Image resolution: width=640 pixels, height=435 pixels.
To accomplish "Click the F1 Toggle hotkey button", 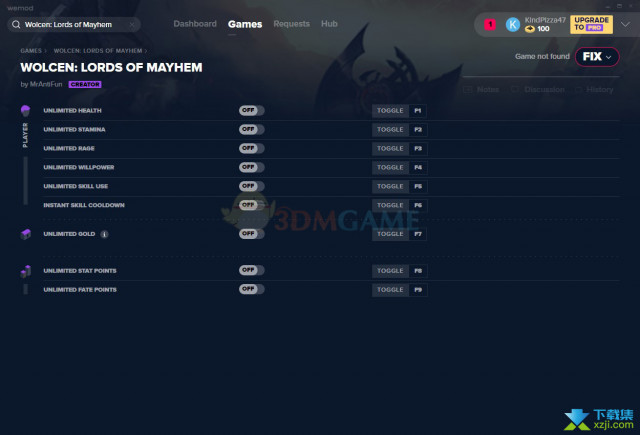I will pyautogui.click(x=399, y=111).
